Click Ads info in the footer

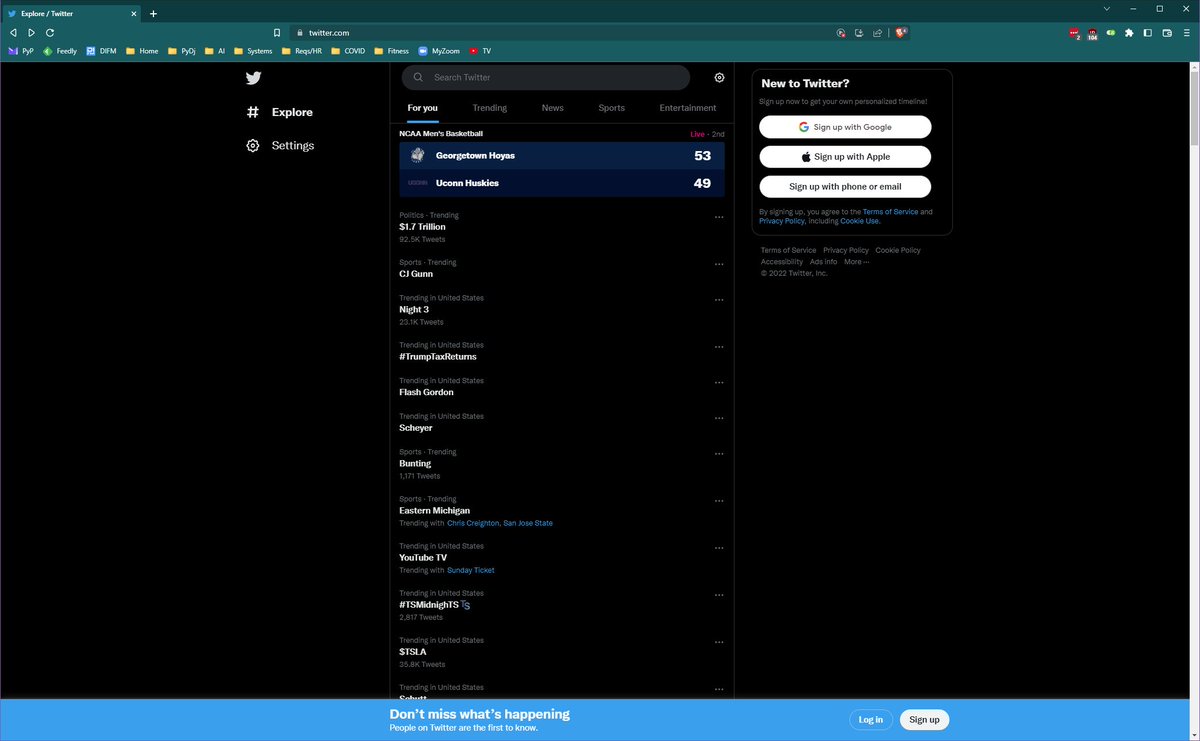(x=823, y=262)
